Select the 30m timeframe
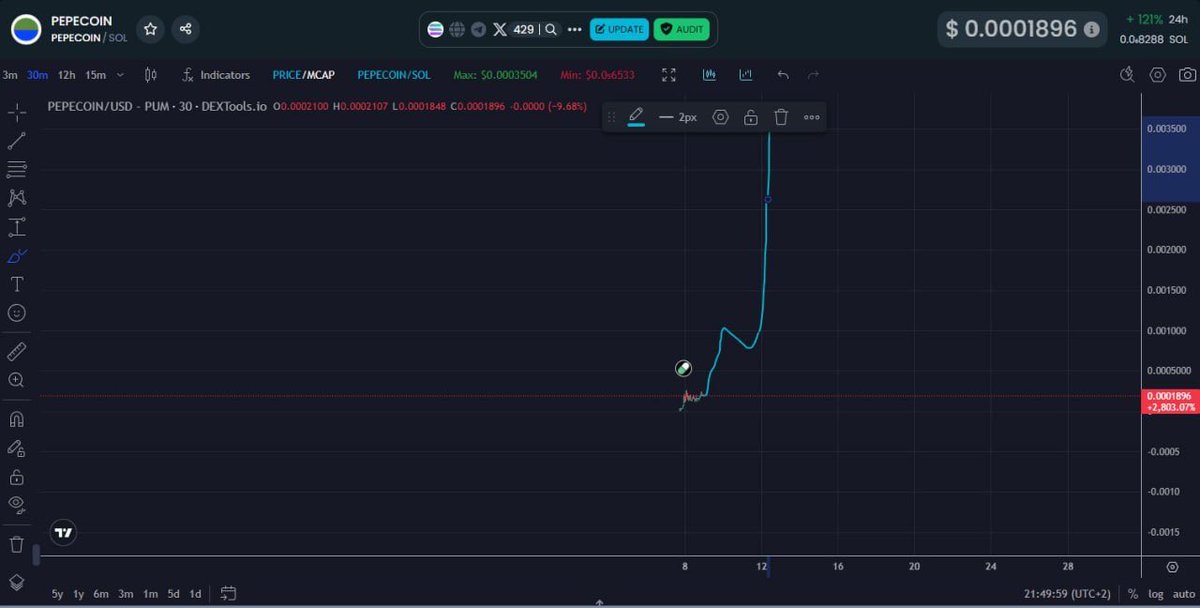Viewport: 1200px width, 608px height. (x=37, y=75)
